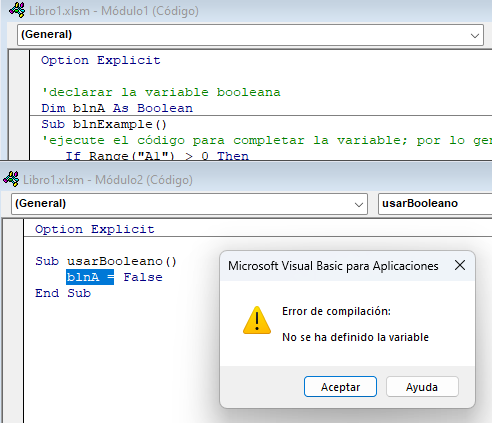Click the 'Sub usarBooleano()' line

pos(106,261)
